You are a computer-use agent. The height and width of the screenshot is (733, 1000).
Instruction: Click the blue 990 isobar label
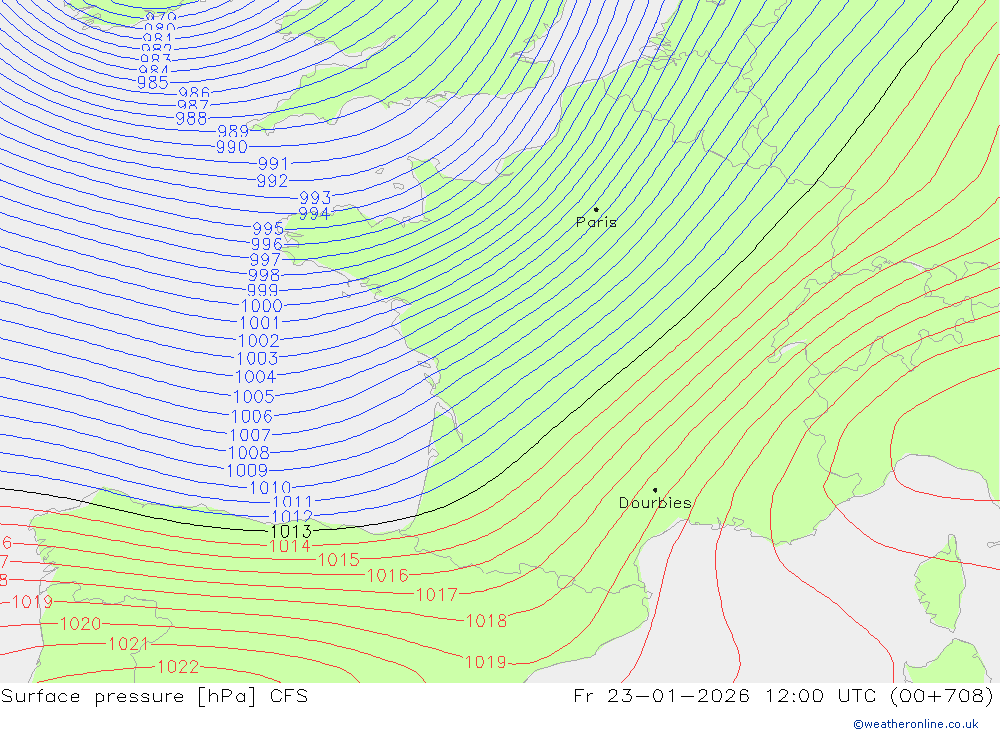click(x=232, y=147)
